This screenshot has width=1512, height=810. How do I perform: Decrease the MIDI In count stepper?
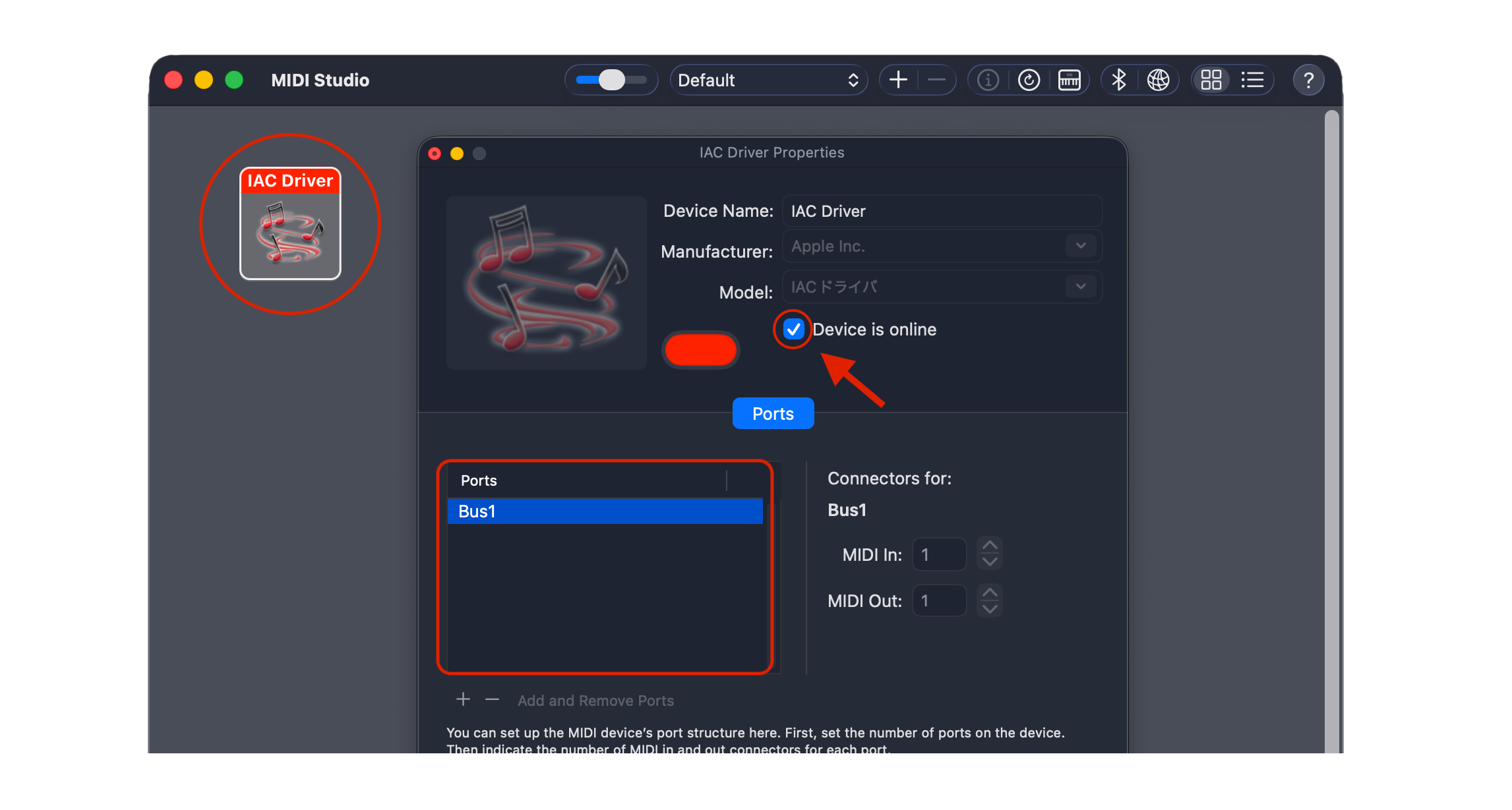[990, 562]
